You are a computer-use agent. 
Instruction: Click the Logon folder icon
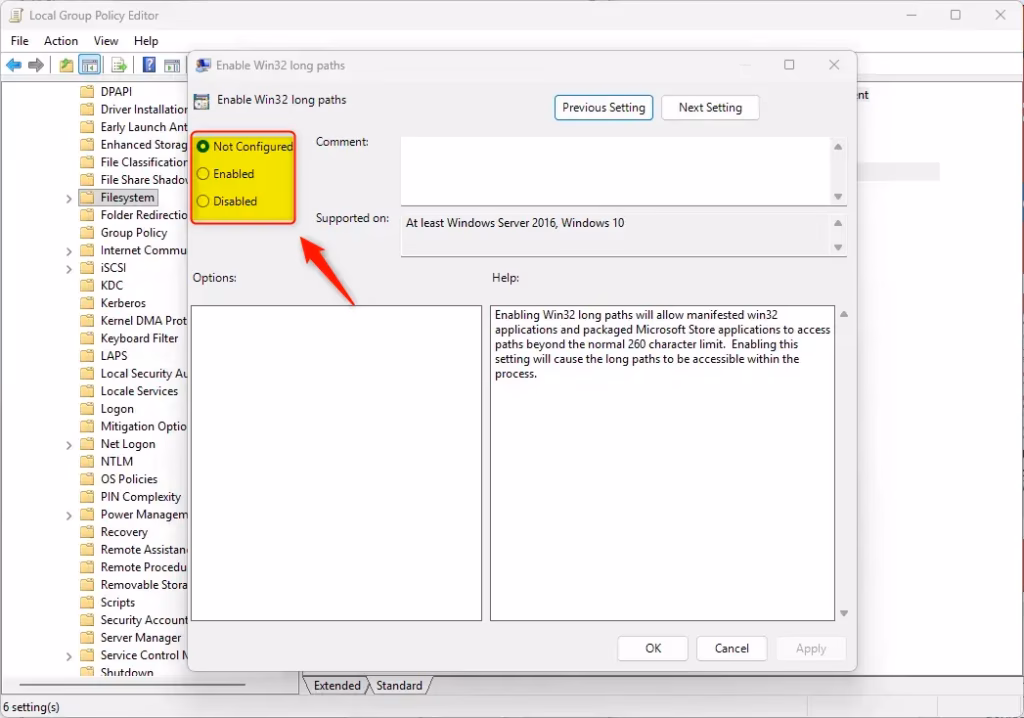point(87,409)
